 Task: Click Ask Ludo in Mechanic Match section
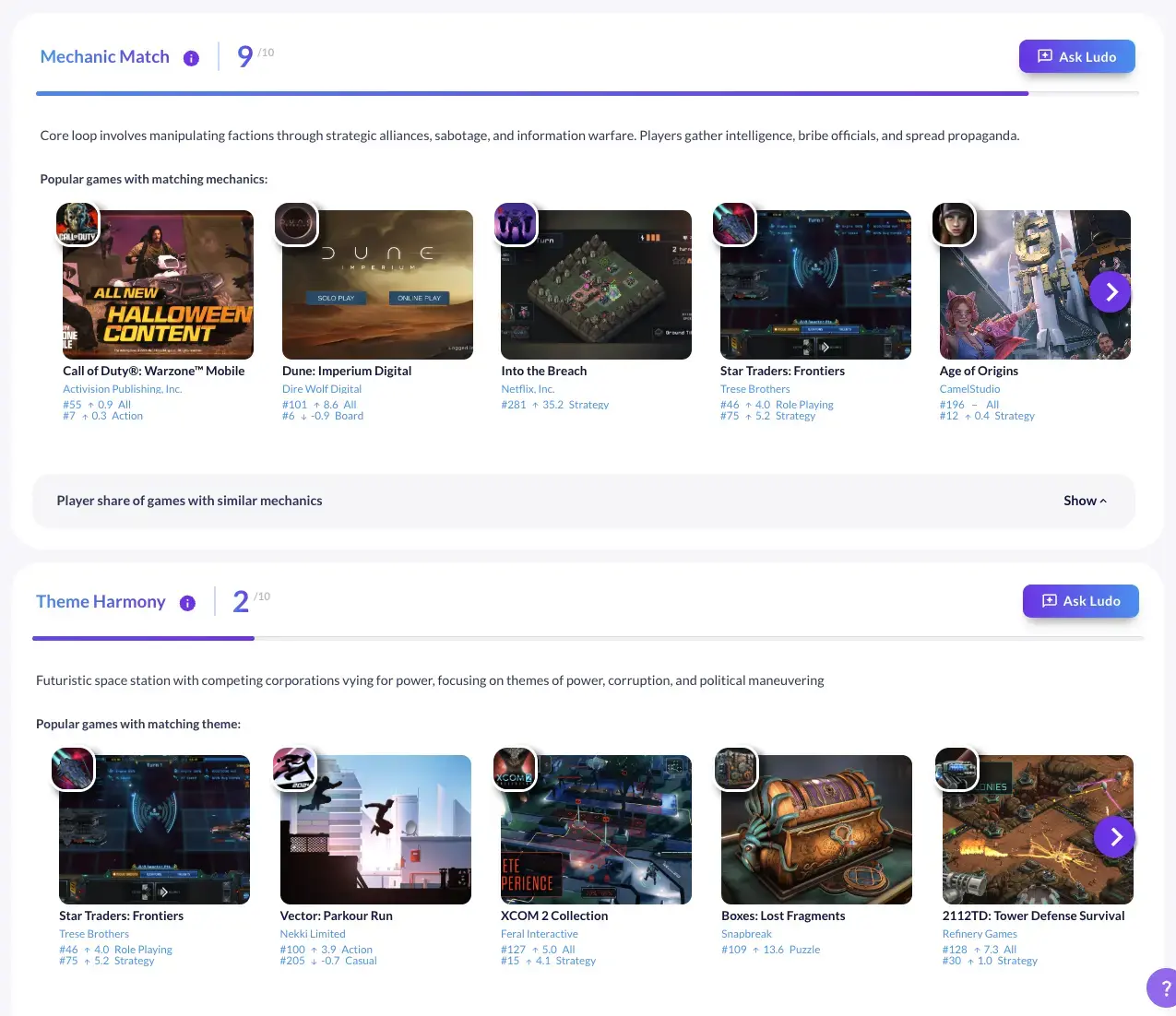1076,56
